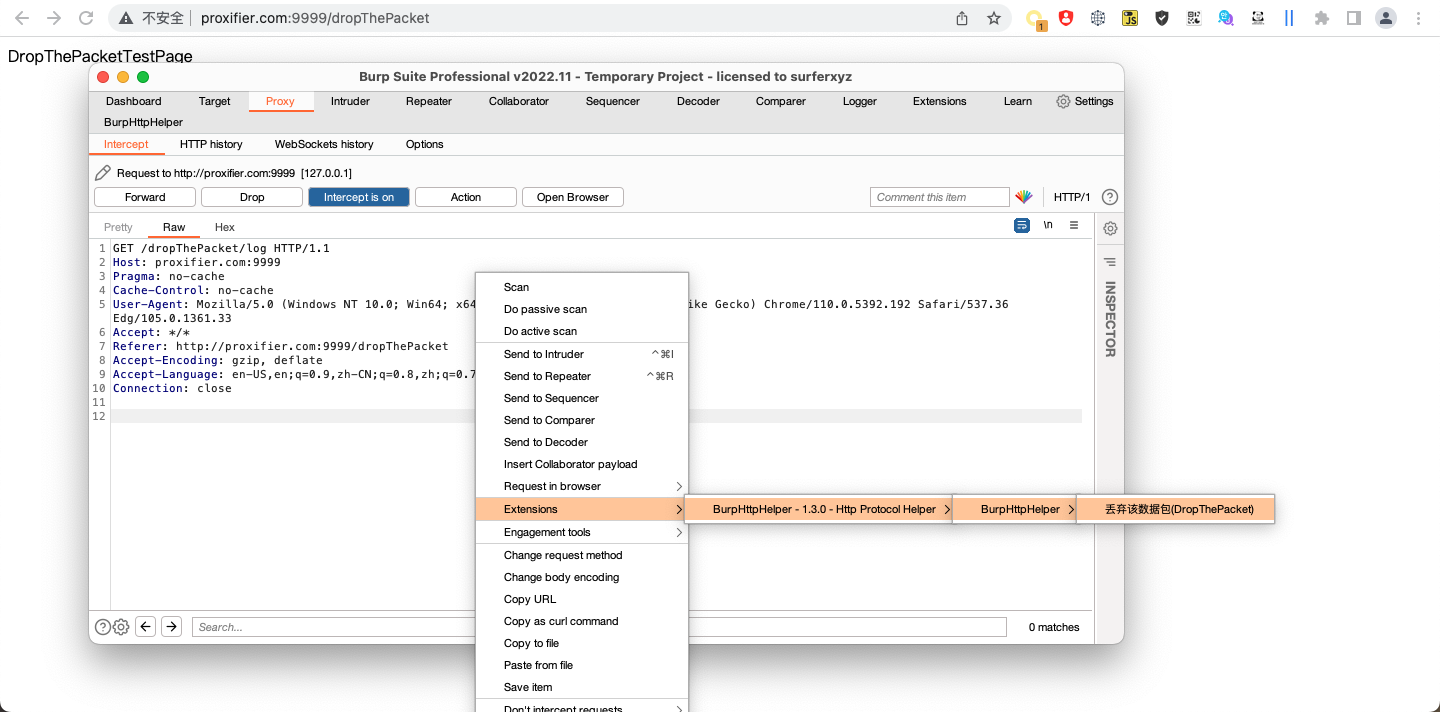
Task: Bookmark this page with the star icon
Action: coord(994,18)
